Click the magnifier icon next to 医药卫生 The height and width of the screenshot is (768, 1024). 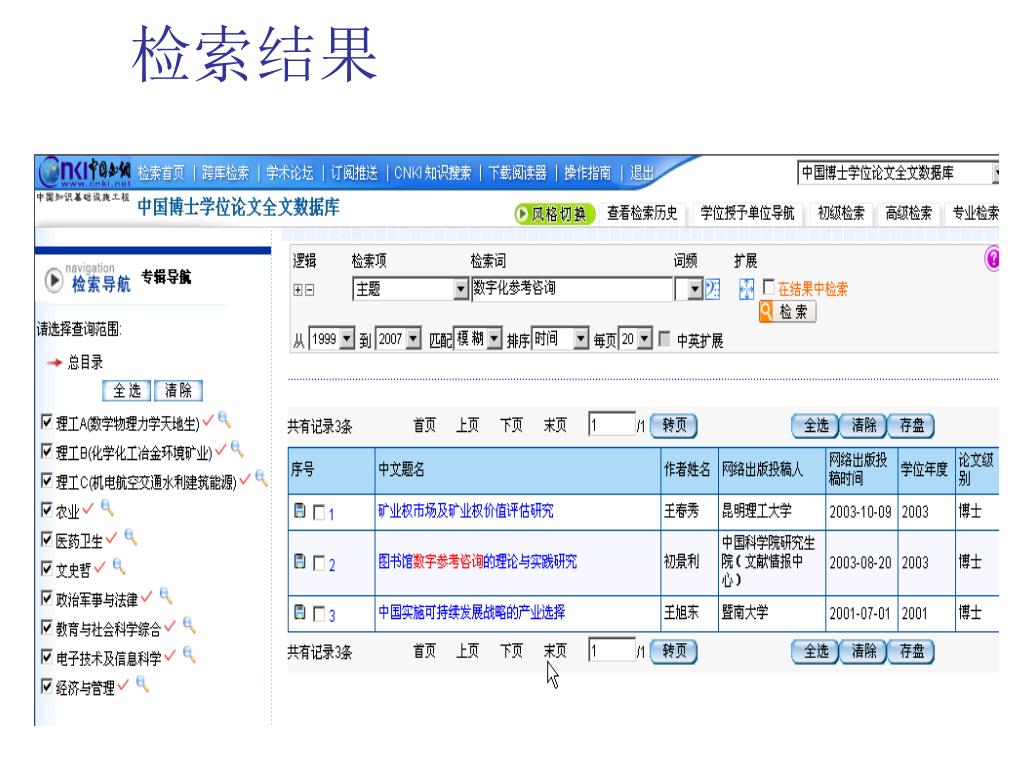[131, 537]
